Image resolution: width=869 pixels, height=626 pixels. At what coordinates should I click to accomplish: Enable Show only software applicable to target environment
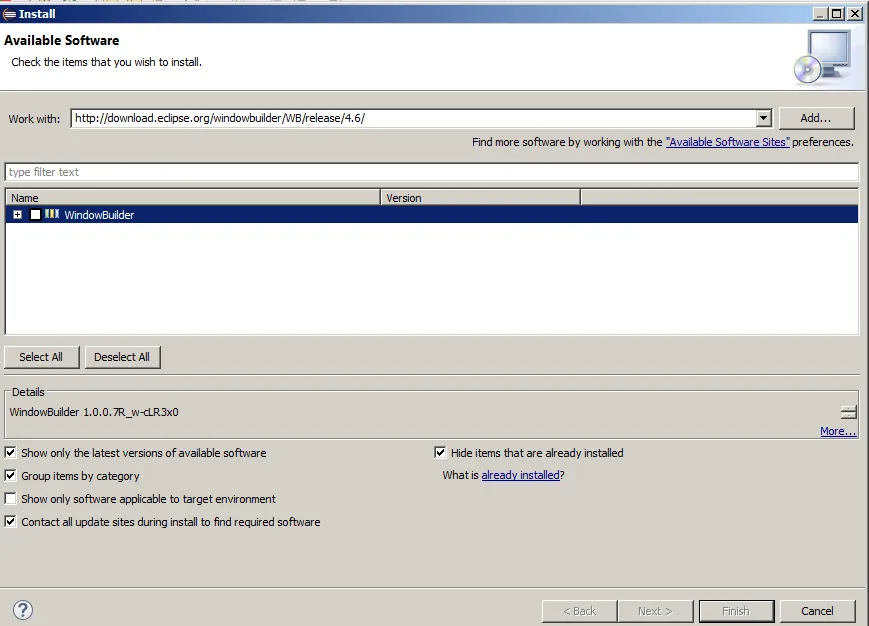point(11,499)
